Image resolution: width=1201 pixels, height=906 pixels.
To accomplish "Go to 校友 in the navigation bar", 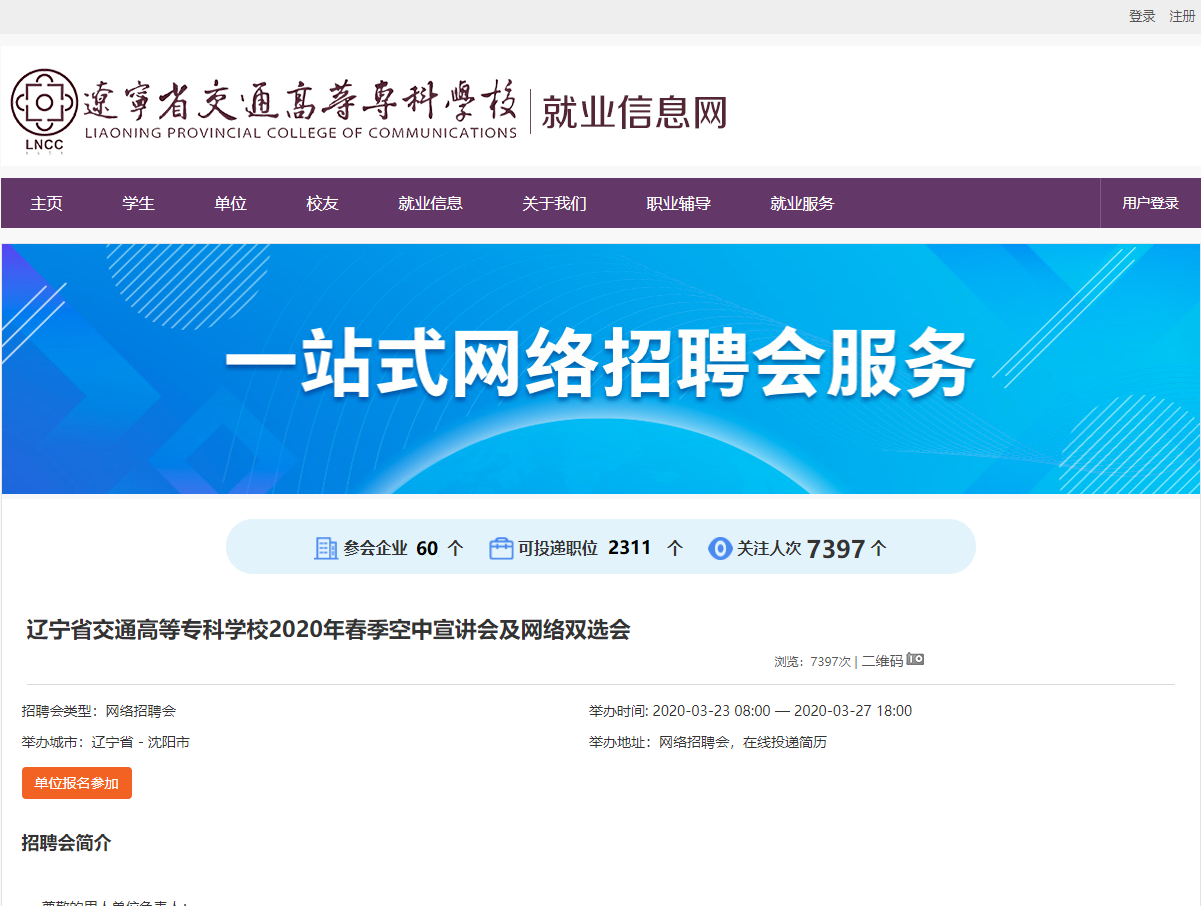I will [322, 203].
